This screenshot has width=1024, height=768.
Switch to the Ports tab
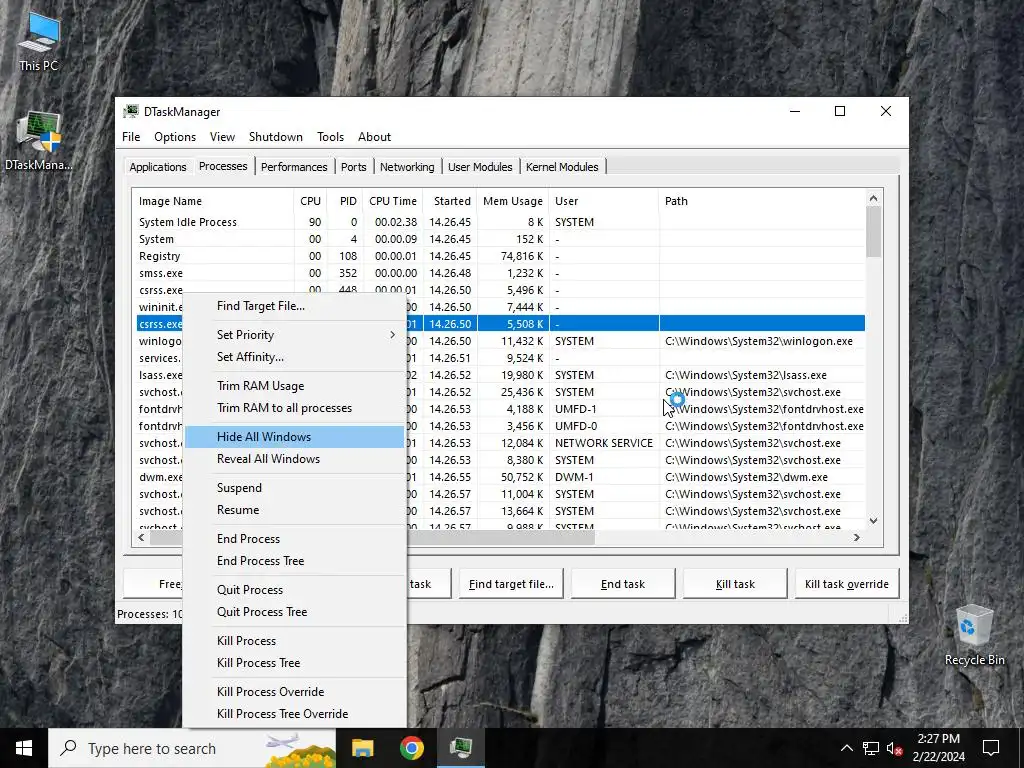pyautogui.click(x=353, y=167)
